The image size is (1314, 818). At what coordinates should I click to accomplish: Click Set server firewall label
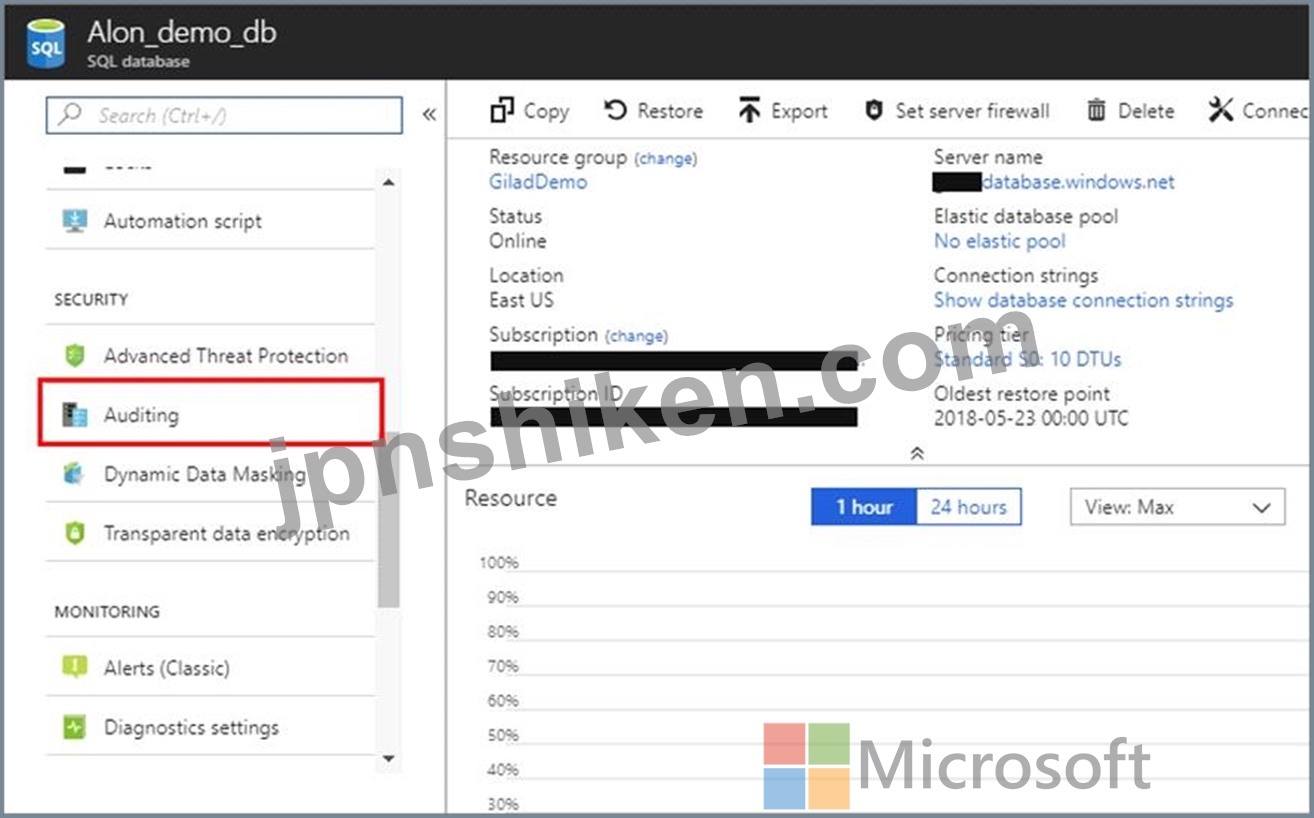972,111
